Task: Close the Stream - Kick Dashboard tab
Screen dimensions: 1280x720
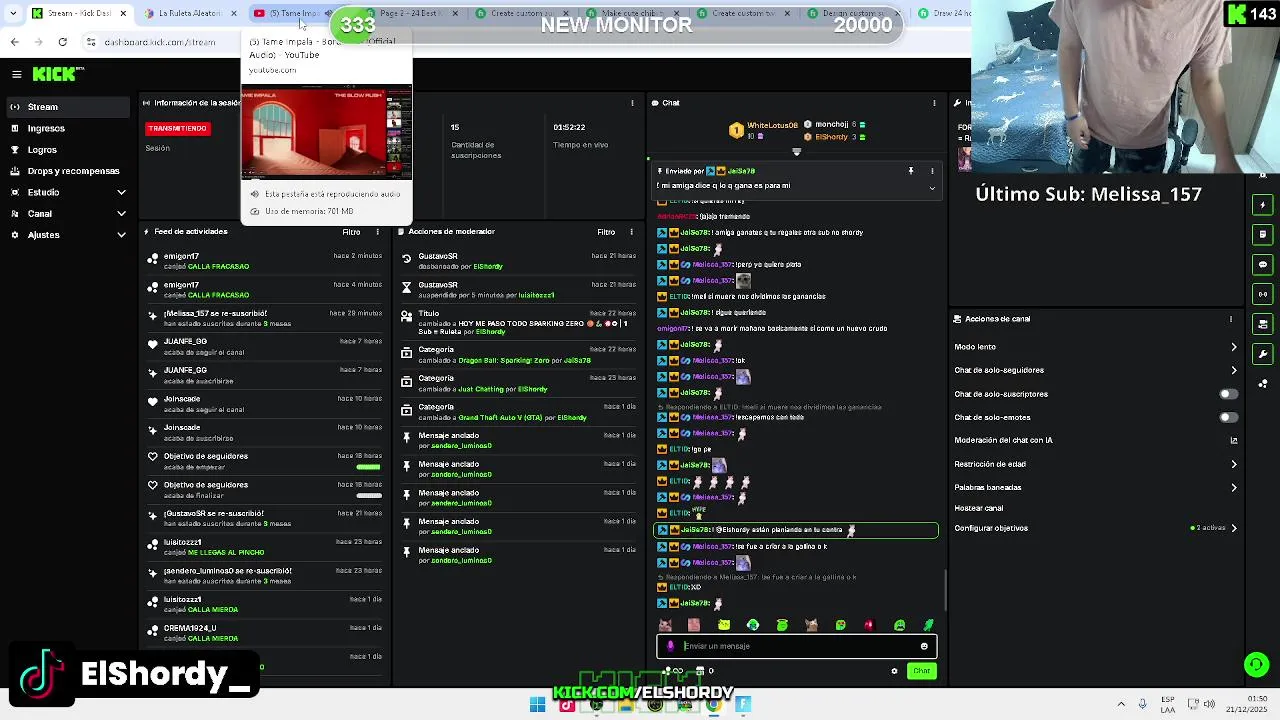Action: (x=123, y=13)
